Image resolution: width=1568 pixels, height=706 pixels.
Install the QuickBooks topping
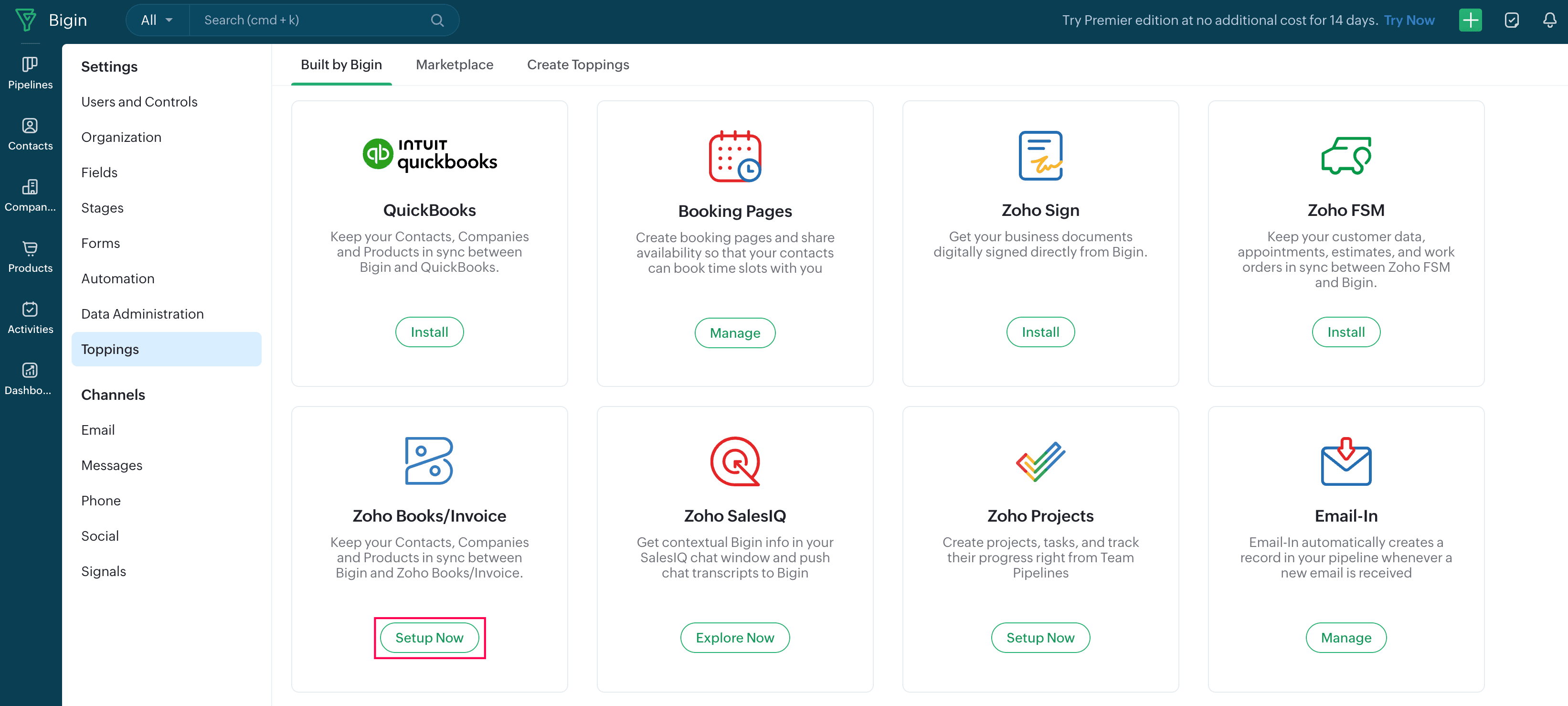(x=429, y=332)
